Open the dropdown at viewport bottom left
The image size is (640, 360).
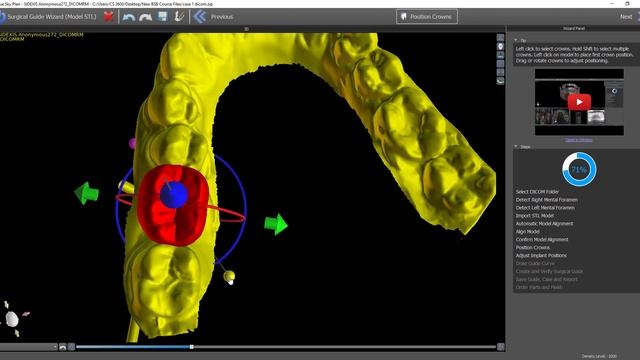click(29, 347)
